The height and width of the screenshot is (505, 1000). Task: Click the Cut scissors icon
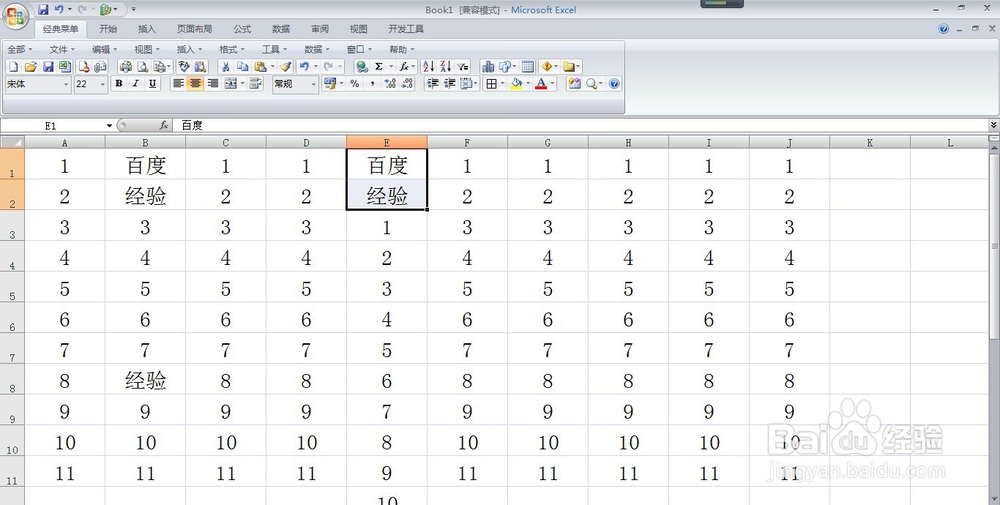225,66
